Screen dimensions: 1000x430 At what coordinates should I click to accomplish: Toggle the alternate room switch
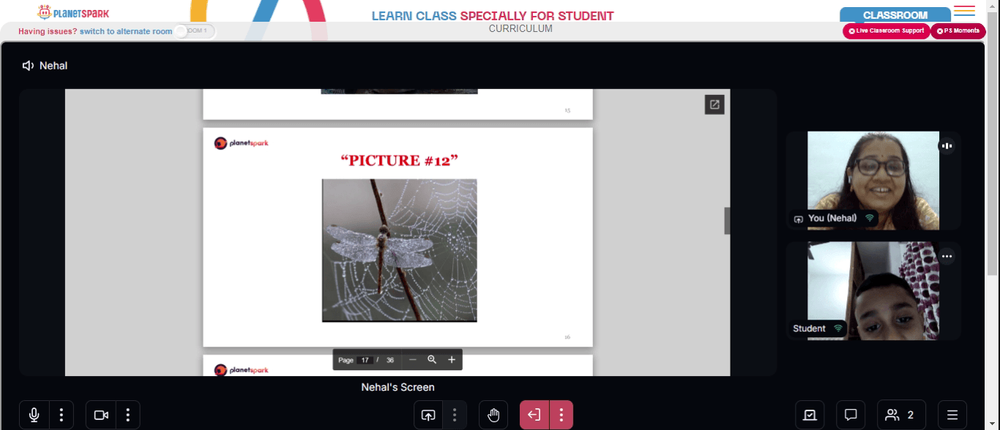click(195, 31)
